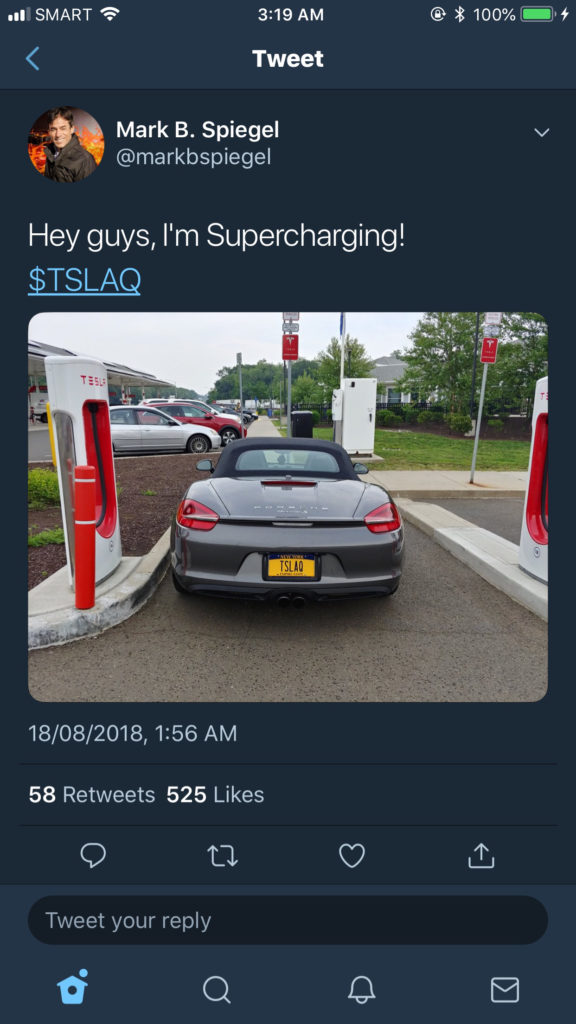The width and height of the screenshot is (576, 1024).
Task: Open the Messages envelope icon
Action: (505, 989)
